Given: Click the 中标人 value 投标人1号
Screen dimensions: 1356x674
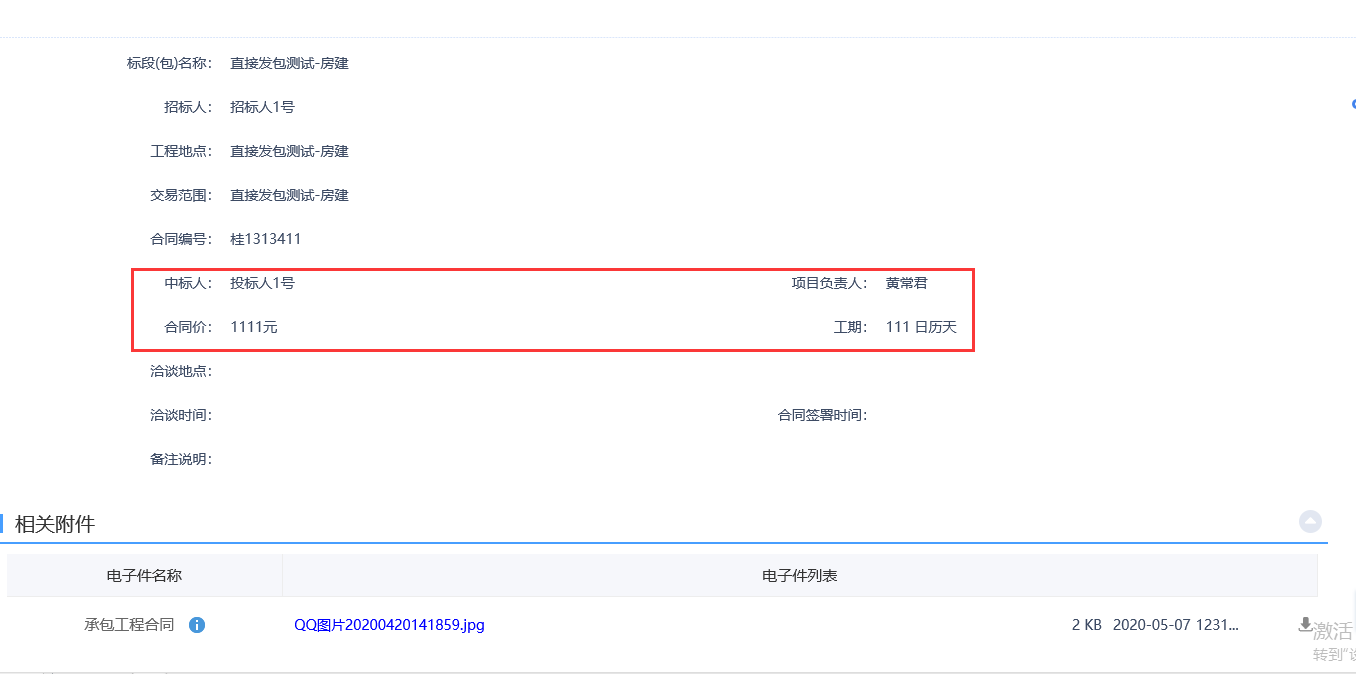Looking at the screenshot, I should [x=262, y=283].
